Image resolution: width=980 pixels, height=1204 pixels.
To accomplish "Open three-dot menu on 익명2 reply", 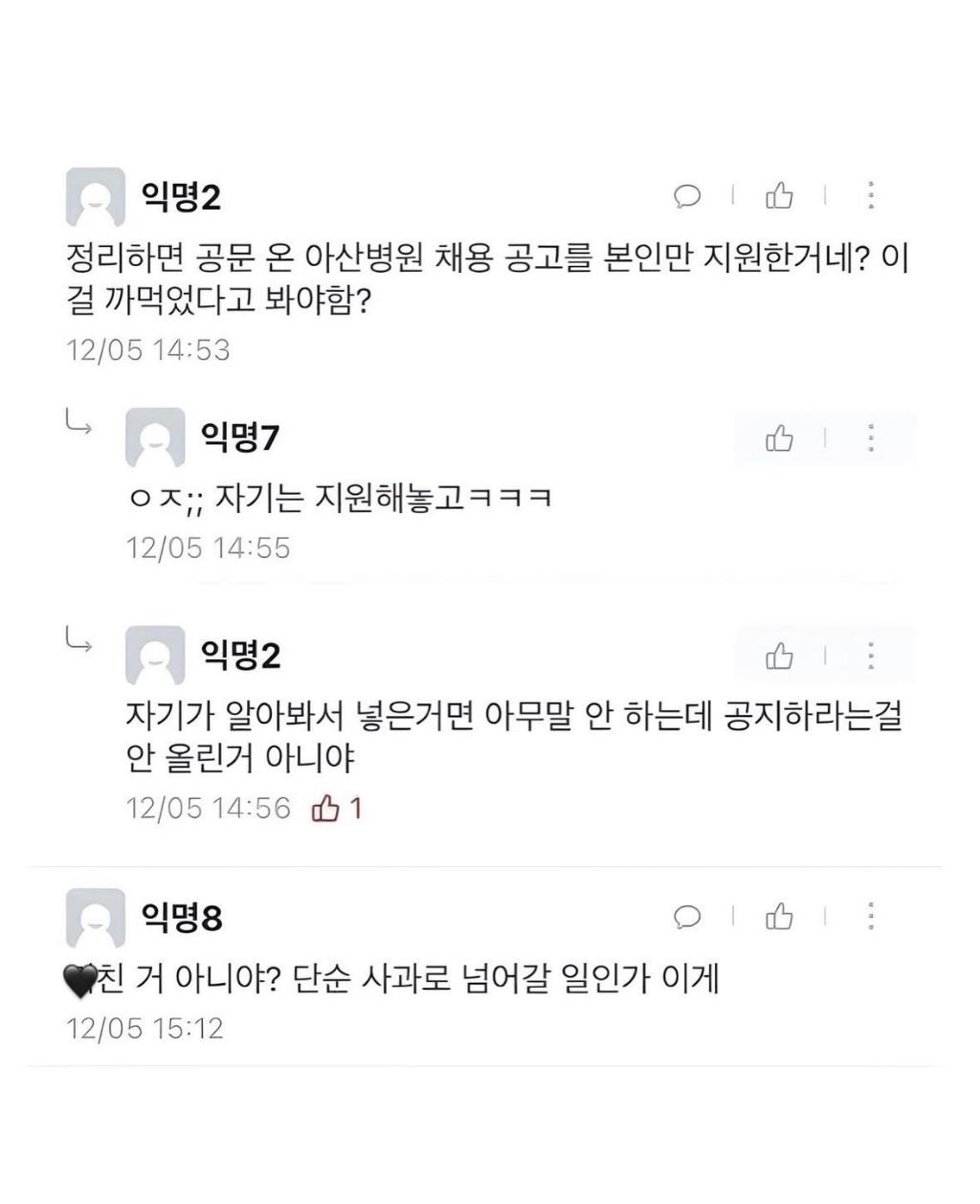I will pos(870,657).
